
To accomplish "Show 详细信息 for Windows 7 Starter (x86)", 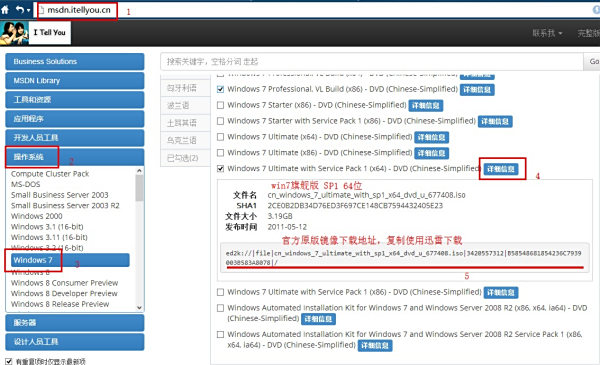I will [x=426, y=106].
